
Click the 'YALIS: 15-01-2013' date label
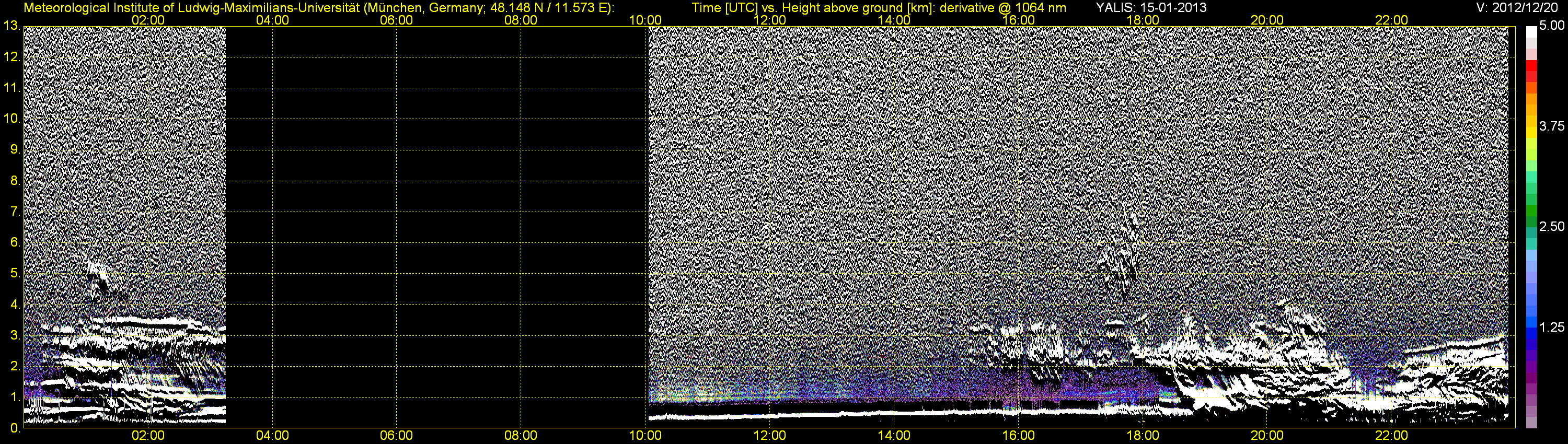pyautogui.click(x=1151, y=8)
